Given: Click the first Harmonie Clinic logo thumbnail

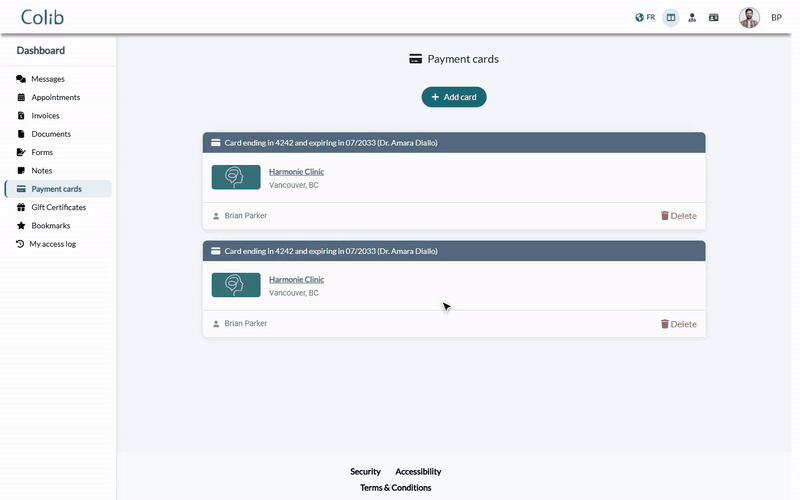Looking at the screenshot, I should [x=236, y=177].
